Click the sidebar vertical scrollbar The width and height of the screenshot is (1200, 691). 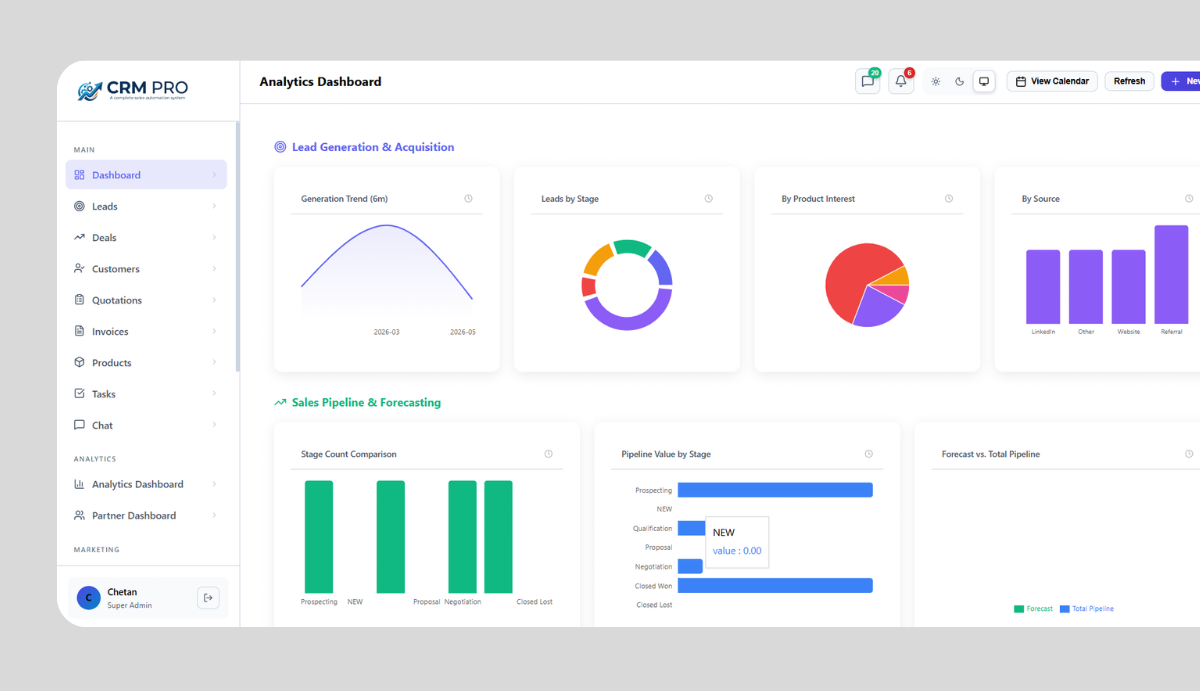point(237,246)
